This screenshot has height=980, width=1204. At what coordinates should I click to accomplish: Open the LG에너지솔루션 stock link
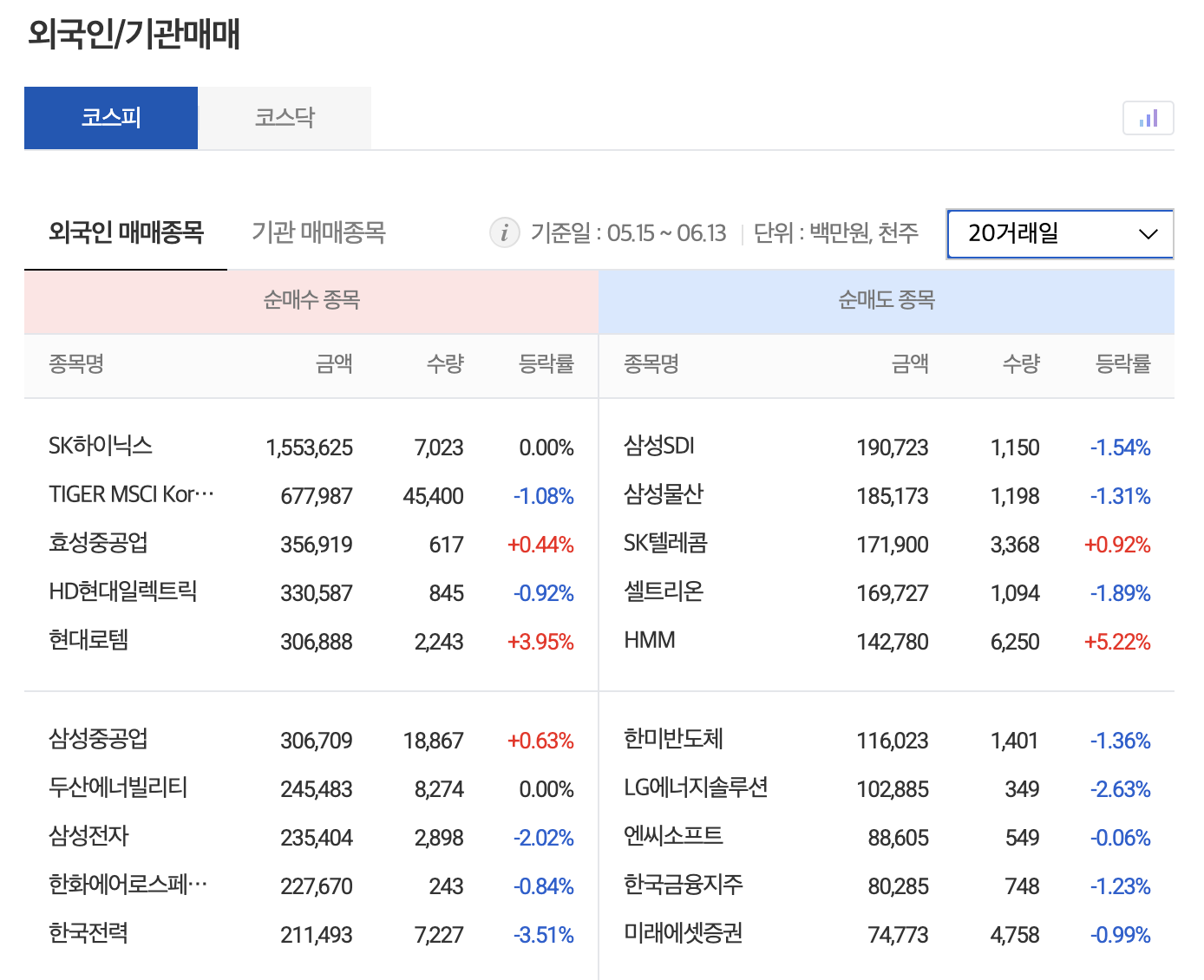coord(696,787)
